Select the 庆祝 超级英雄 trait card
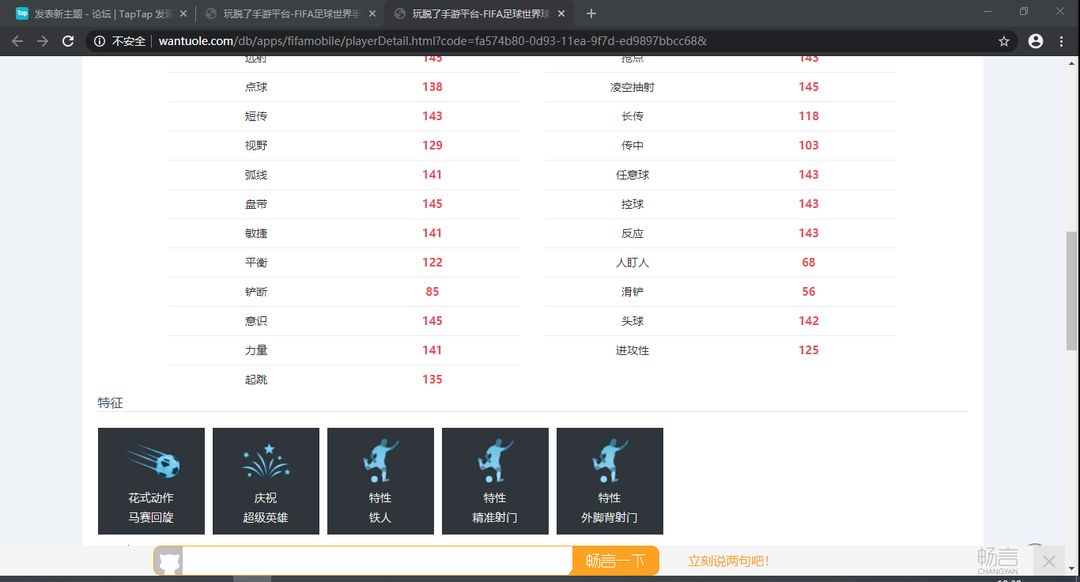 click(x=266, y=481)
